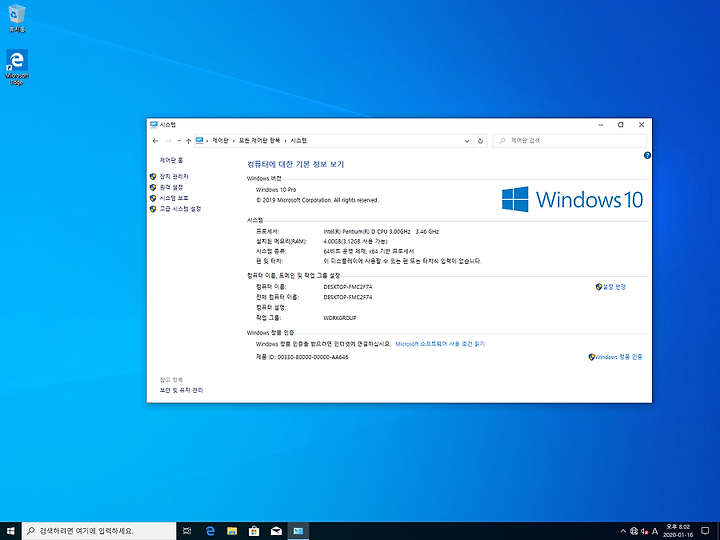720x540 pixels.
Task: Open the Recycle Bin desktop icon
Action: click(x=17, y=18)
